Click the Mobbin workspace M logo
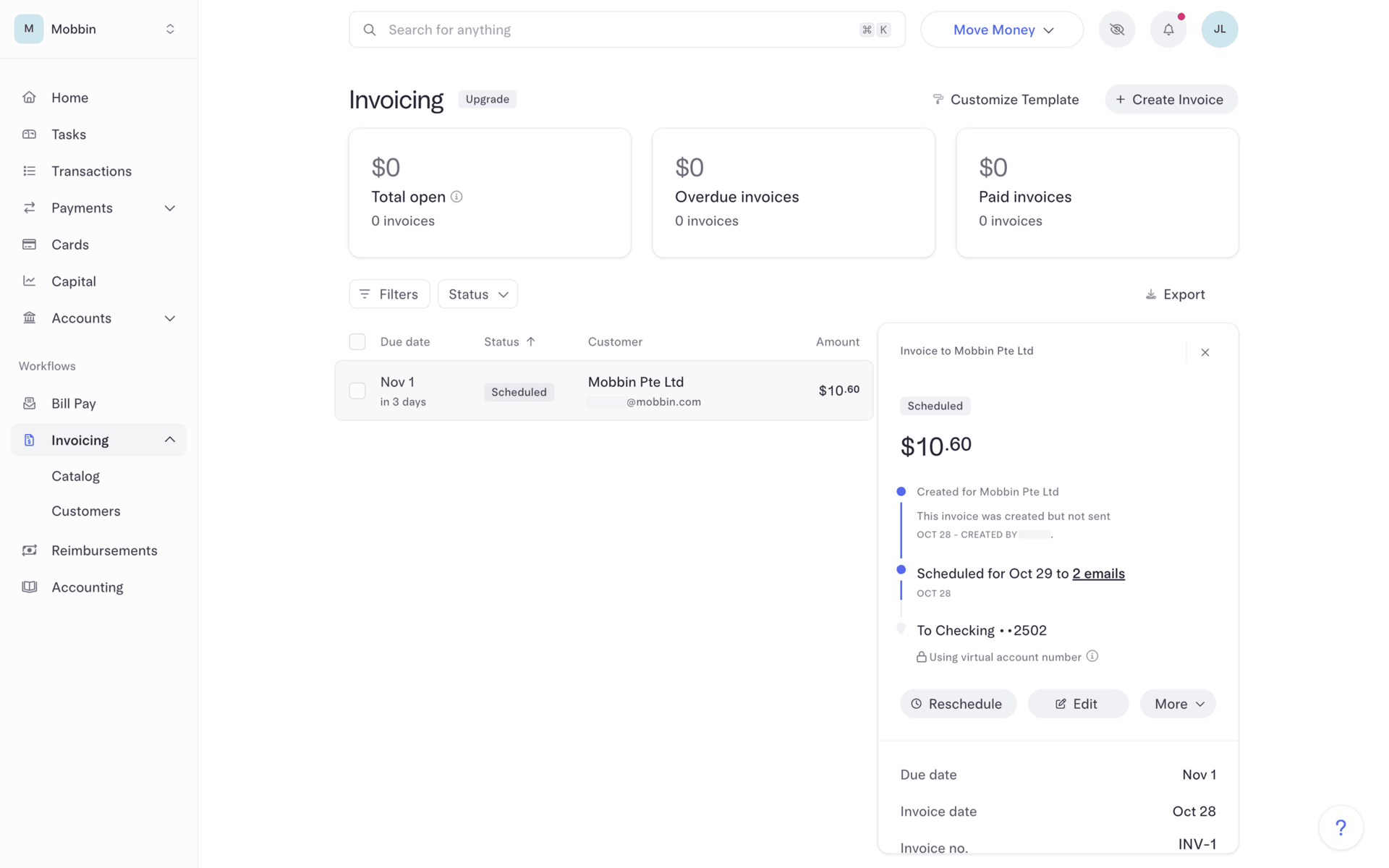 click(29, 29)
